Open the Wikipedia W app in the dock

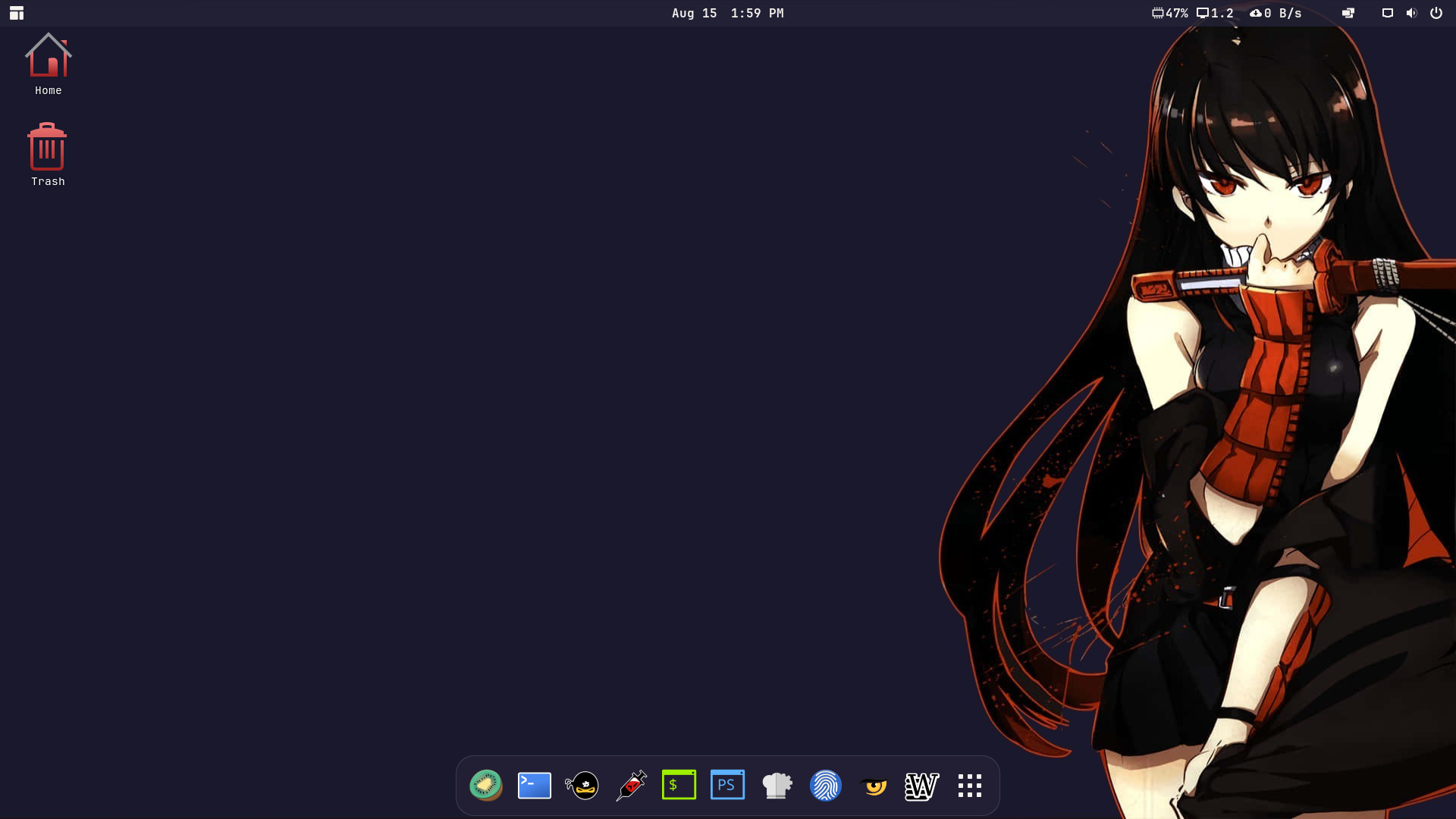[x=921, y=786]
